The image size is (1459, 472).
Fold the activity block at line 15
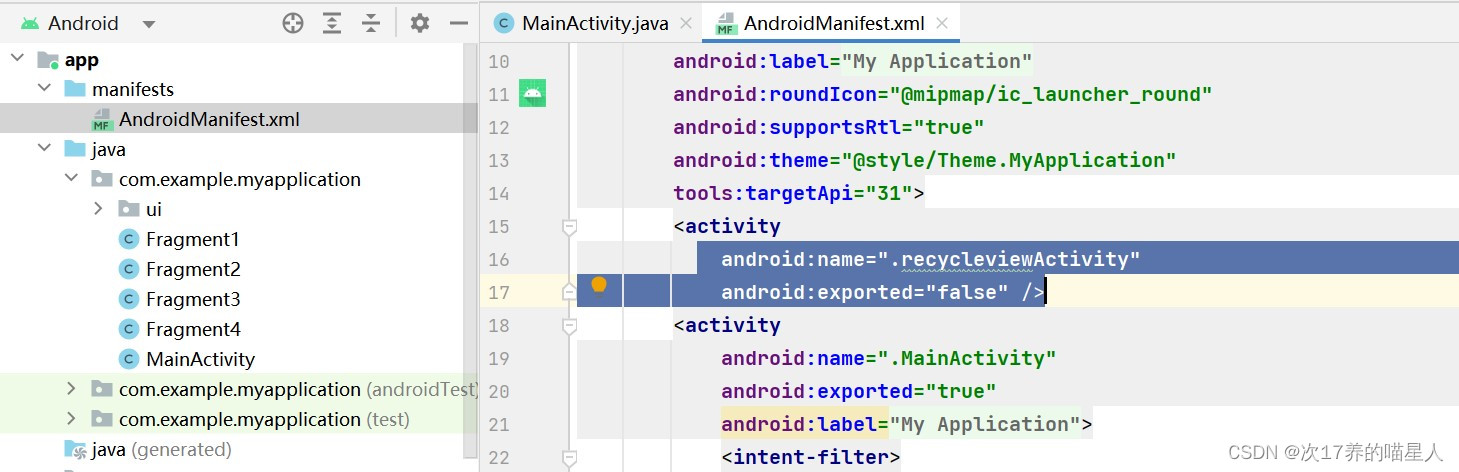[x=569, y=227]
